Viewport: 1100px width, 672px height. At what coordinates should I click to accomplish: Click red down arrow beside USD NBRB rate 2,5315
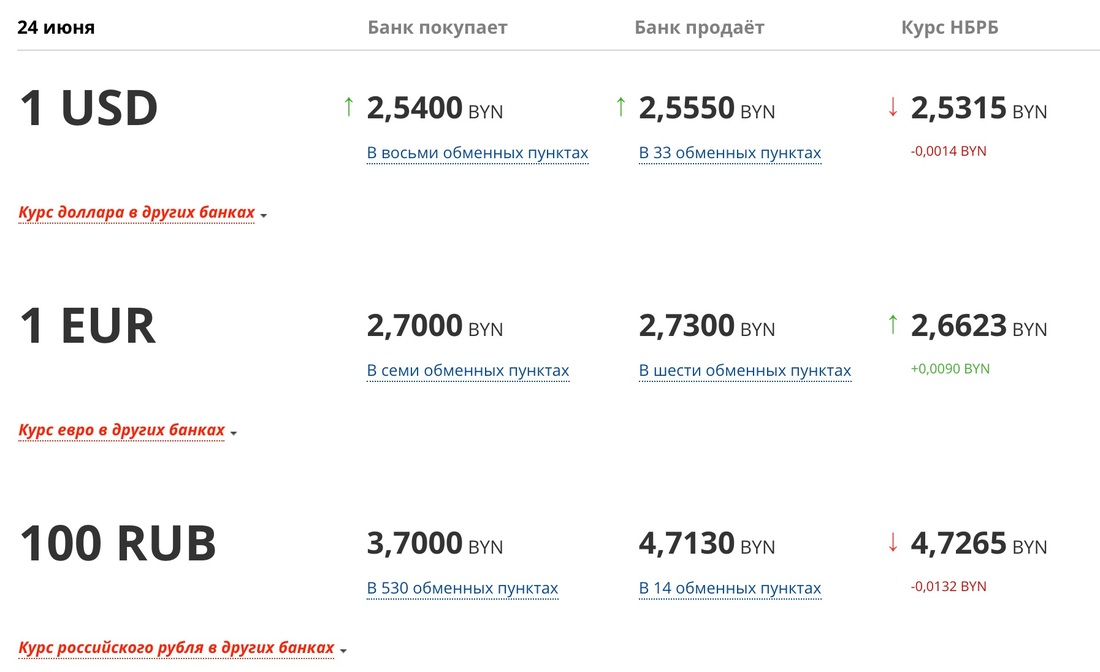coord(893,107)
